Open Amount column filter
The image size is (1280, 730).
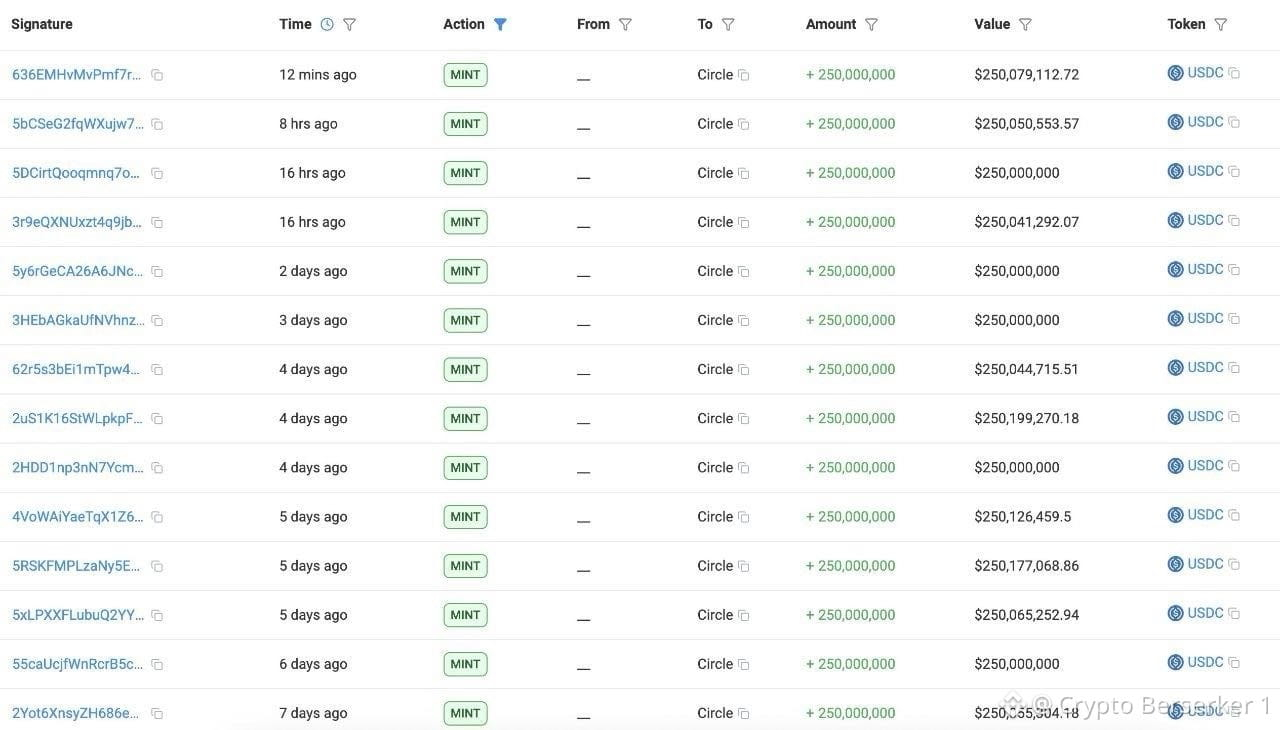871,24
